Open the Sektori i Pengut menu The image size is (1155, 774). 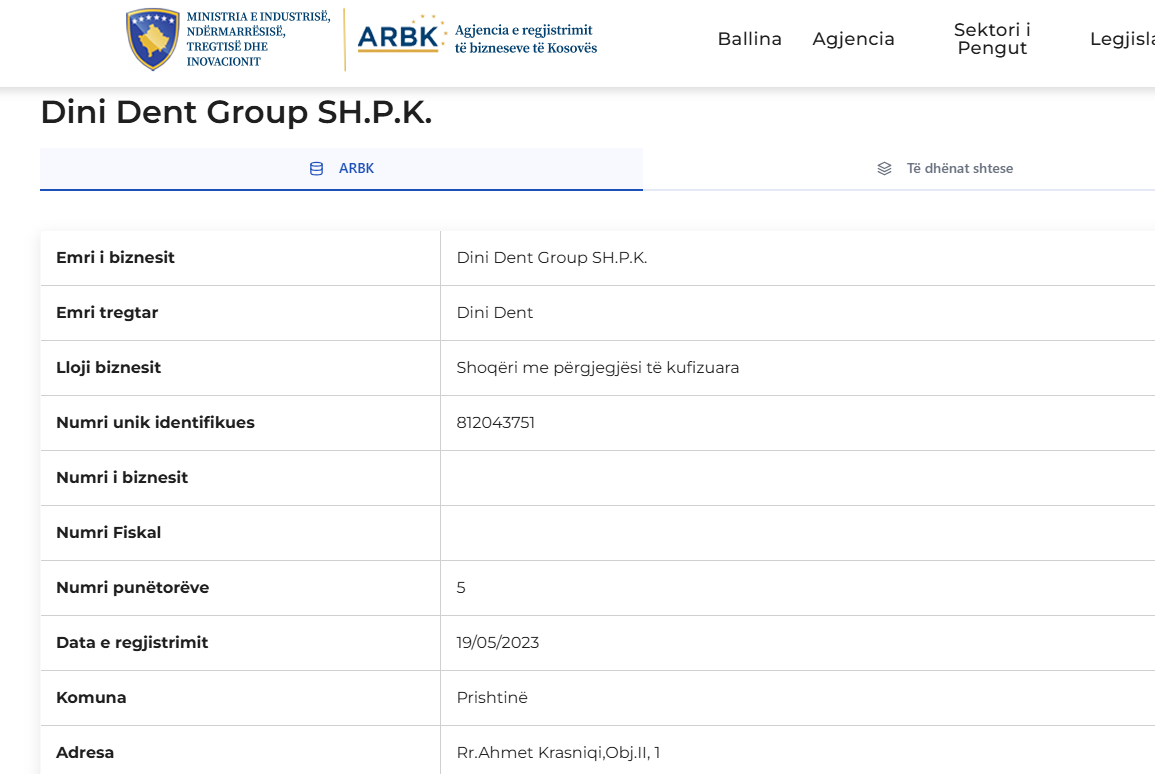[x=991, y=39]
